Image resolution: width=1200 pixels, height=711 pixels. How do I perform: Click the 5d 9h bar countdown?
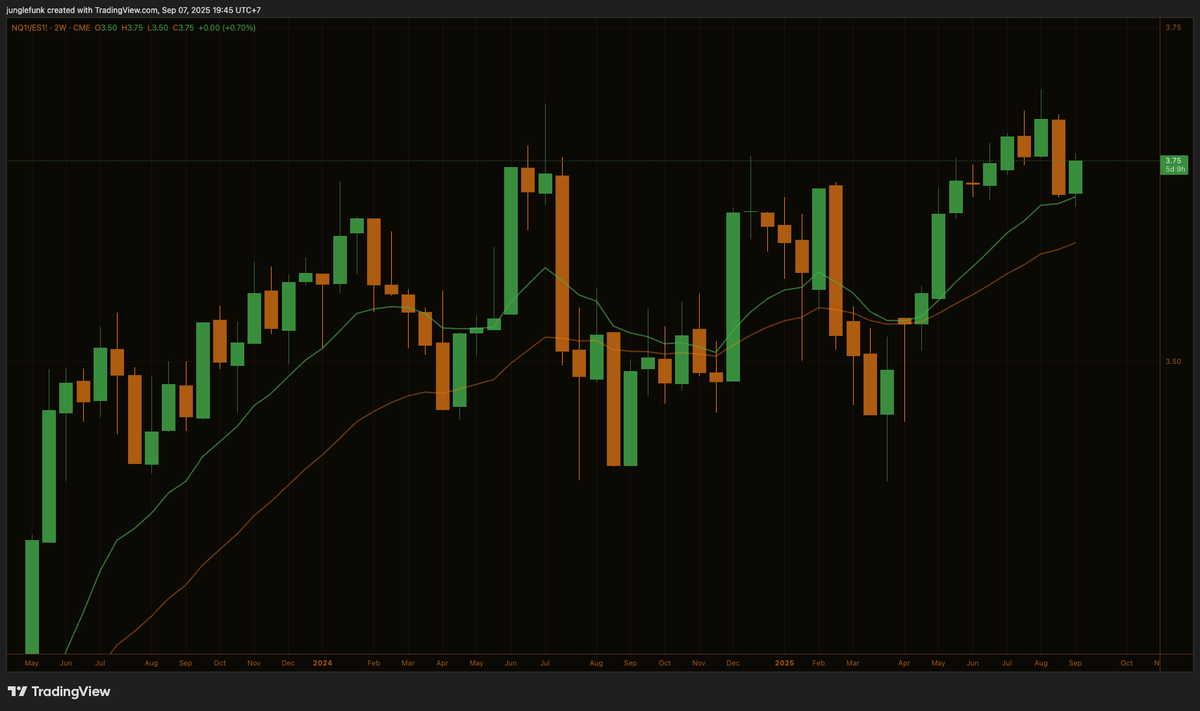coord(1174,169)
